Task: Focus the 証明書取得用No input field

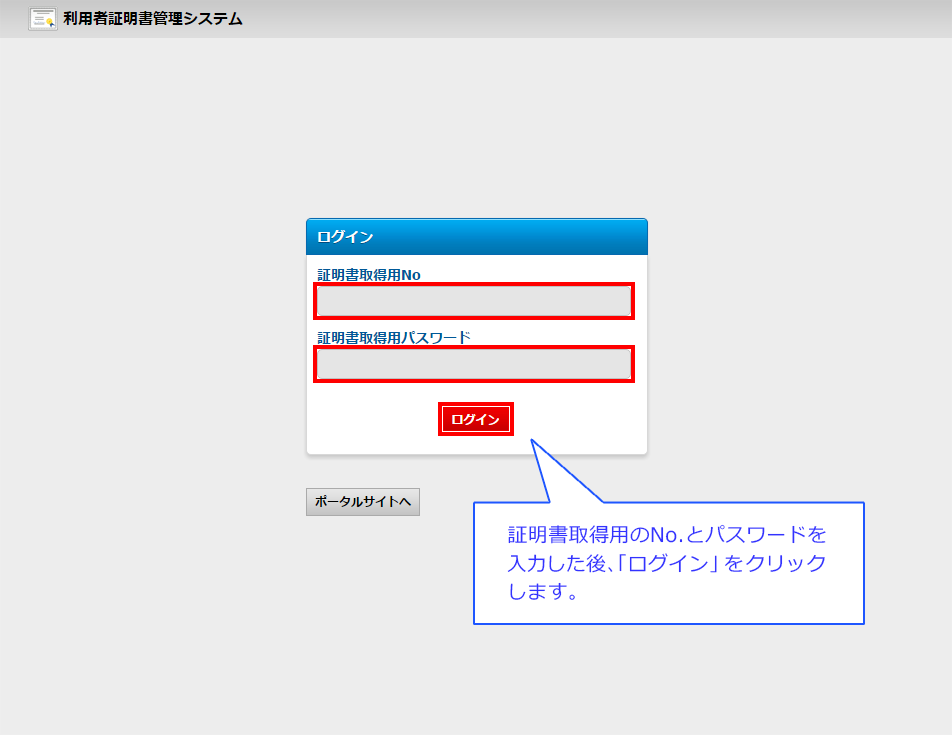Action: coord(474,301)
